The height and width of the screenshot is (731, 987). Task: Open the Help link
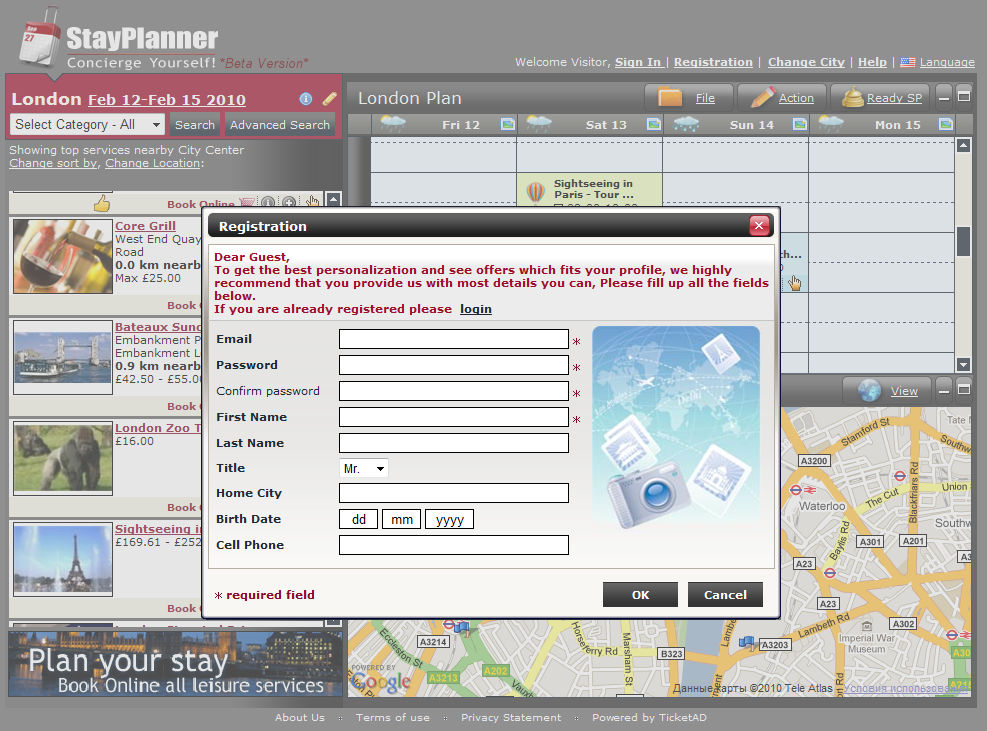(x=872, y=62)
